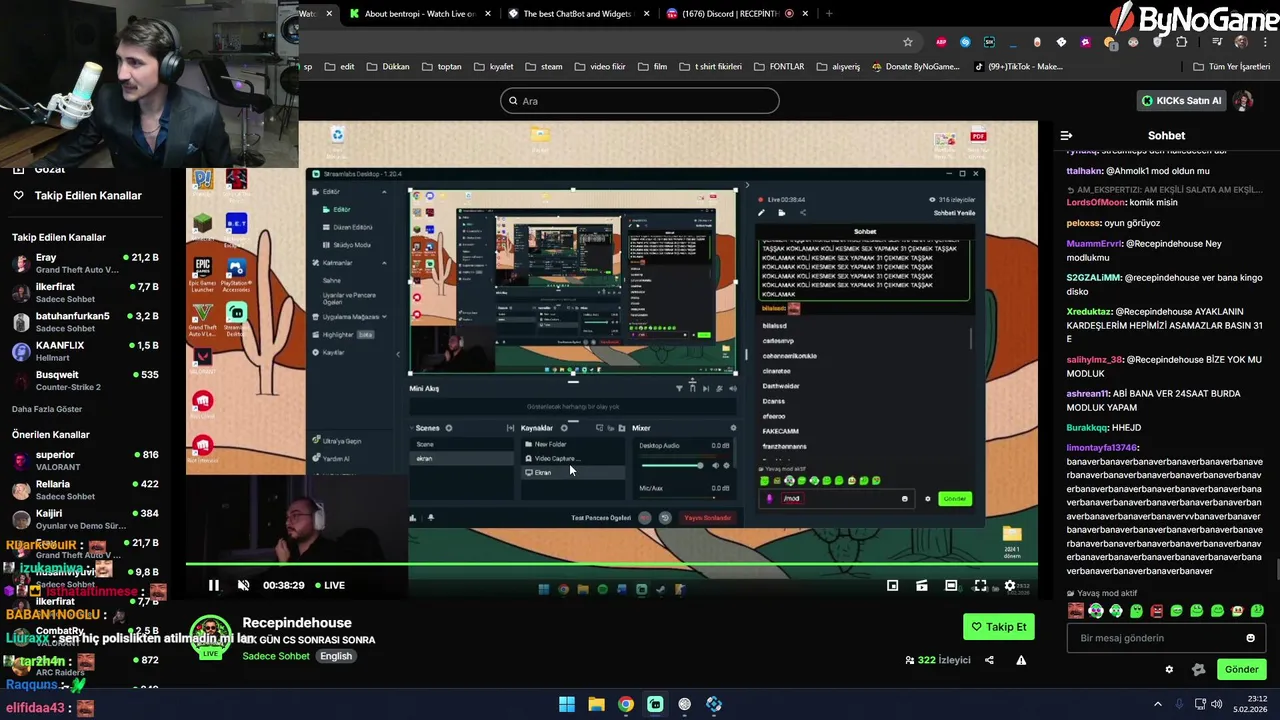Share the stream via share icon
Screen dimensions: 1280x720
[x=989, y=660]
